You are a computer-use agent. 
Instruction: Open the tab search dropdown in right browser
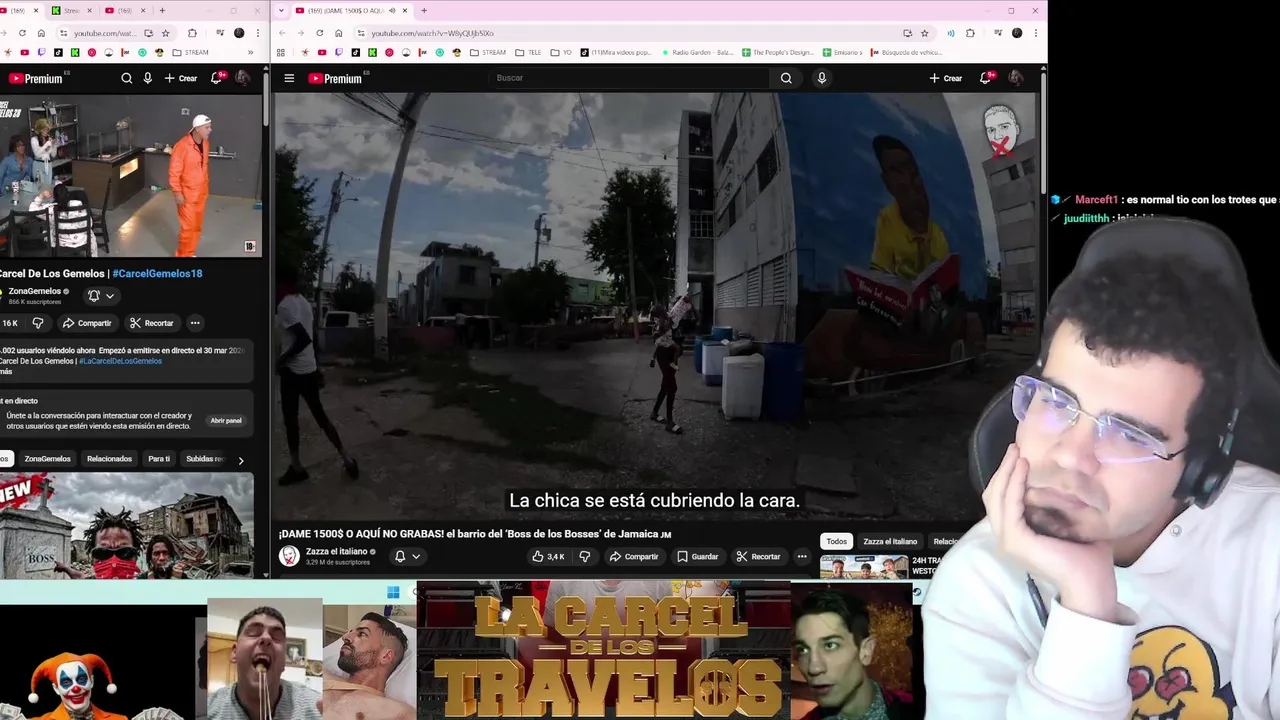tap(281, 11)
